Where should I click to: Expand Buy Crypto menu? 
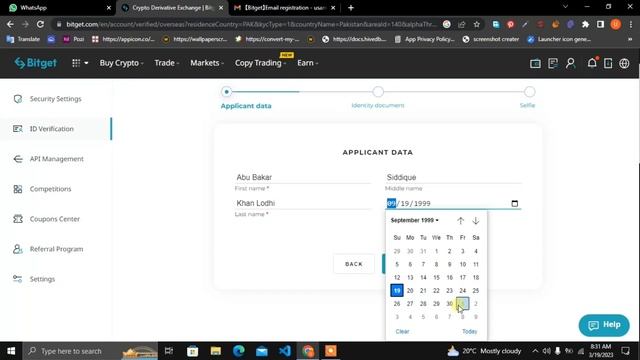[x=122, y=63]
